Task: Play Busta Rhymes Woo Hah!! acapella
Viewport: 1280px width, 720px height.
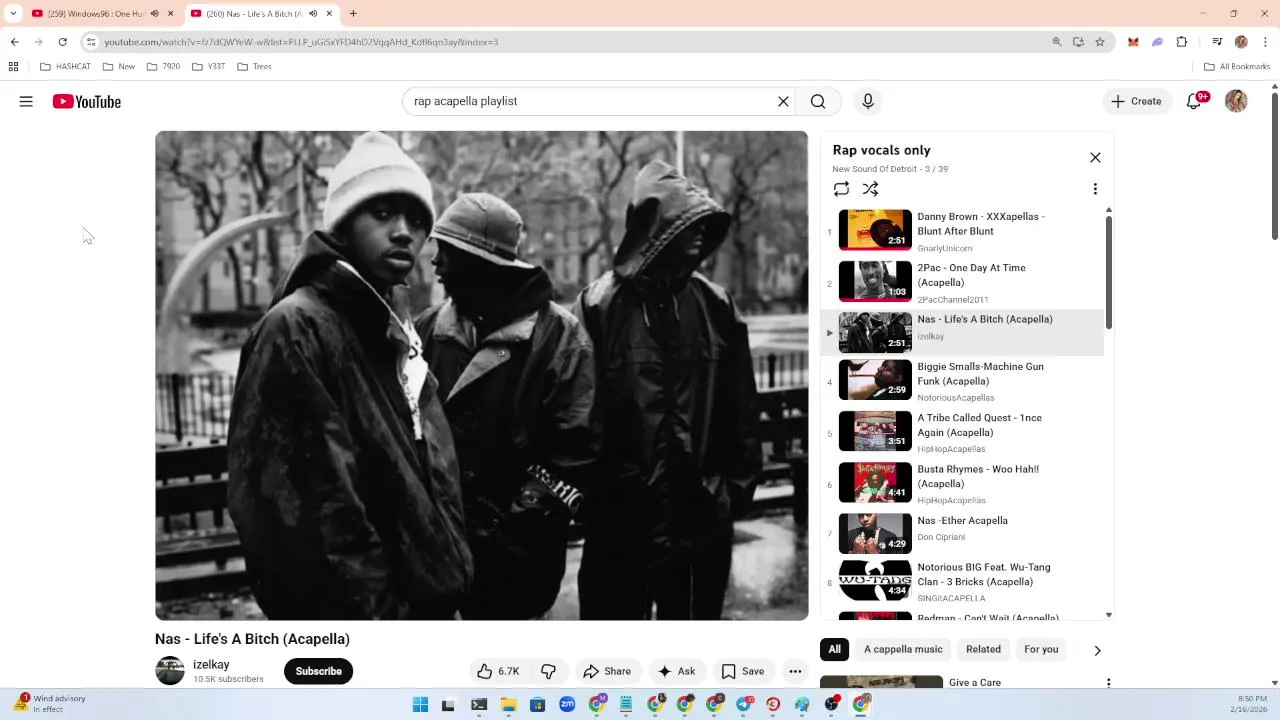Action: pos(964,483)
